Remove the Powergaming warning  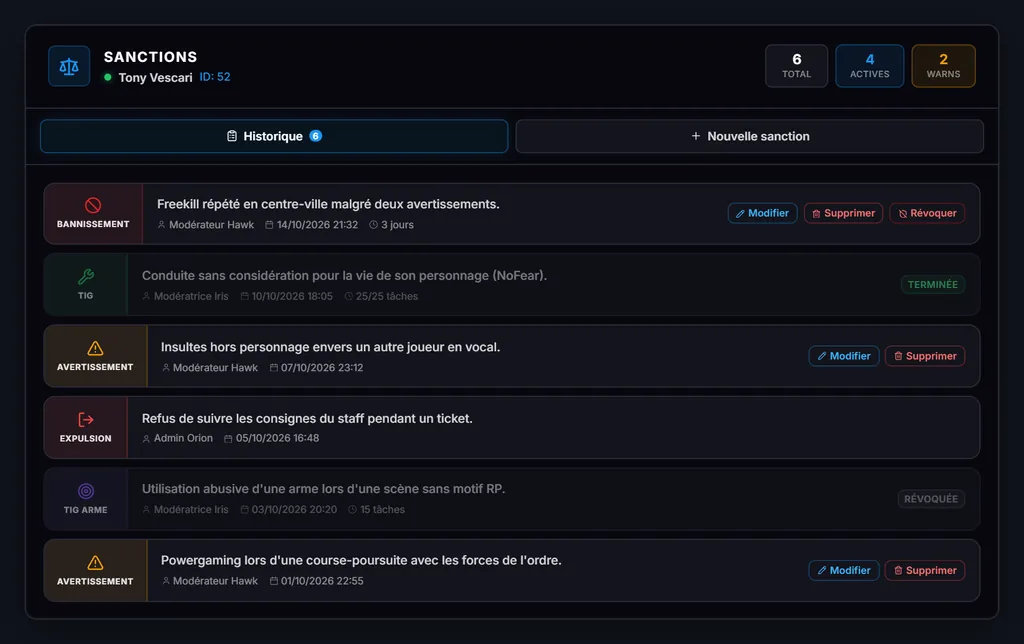coord(925,570)
